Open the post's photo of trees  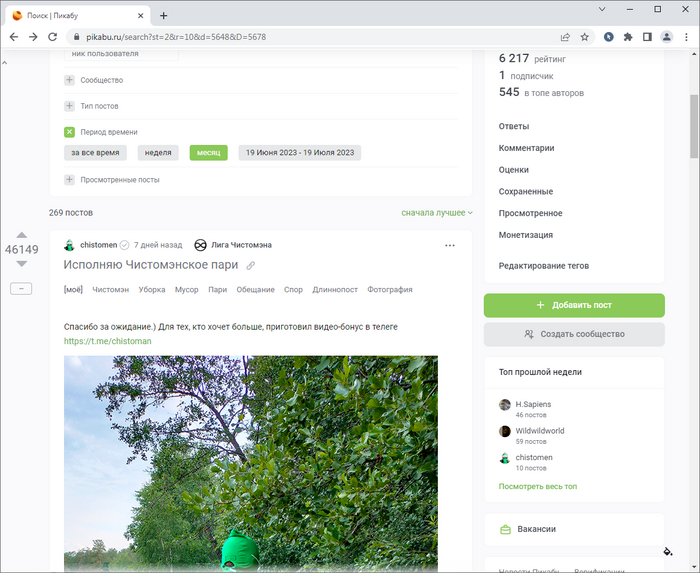click(250, 464)
